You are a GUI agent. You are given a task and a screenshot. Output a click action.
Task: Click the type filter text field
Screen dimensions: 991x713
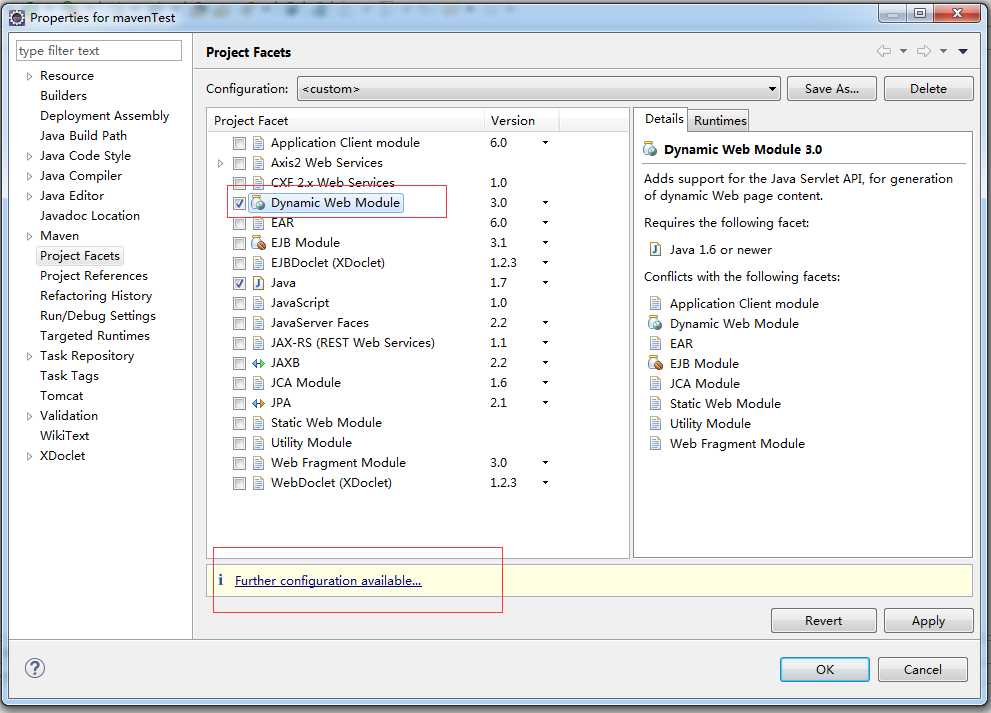point(99,51)
